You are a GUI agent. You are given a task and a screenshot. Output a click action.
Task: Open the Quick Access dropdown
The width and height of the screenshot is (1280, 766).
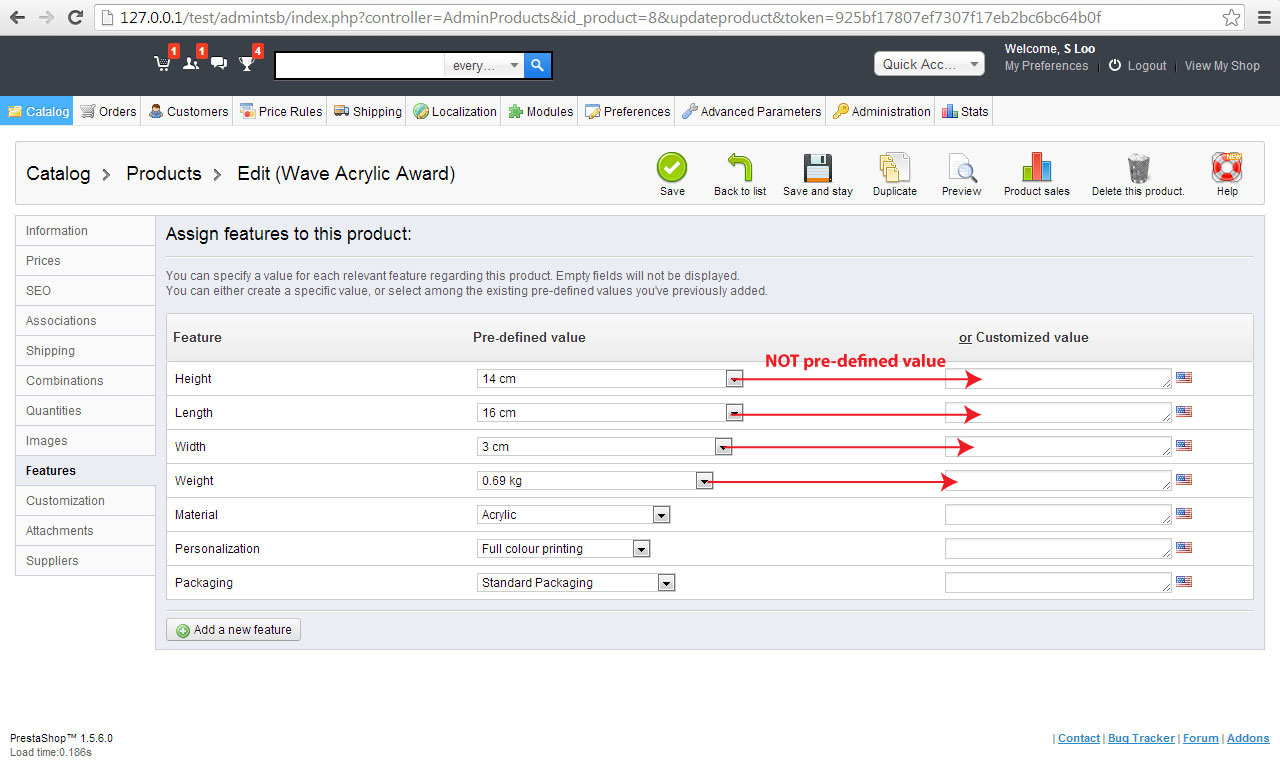pyautogui.click(x=929, y=64)
